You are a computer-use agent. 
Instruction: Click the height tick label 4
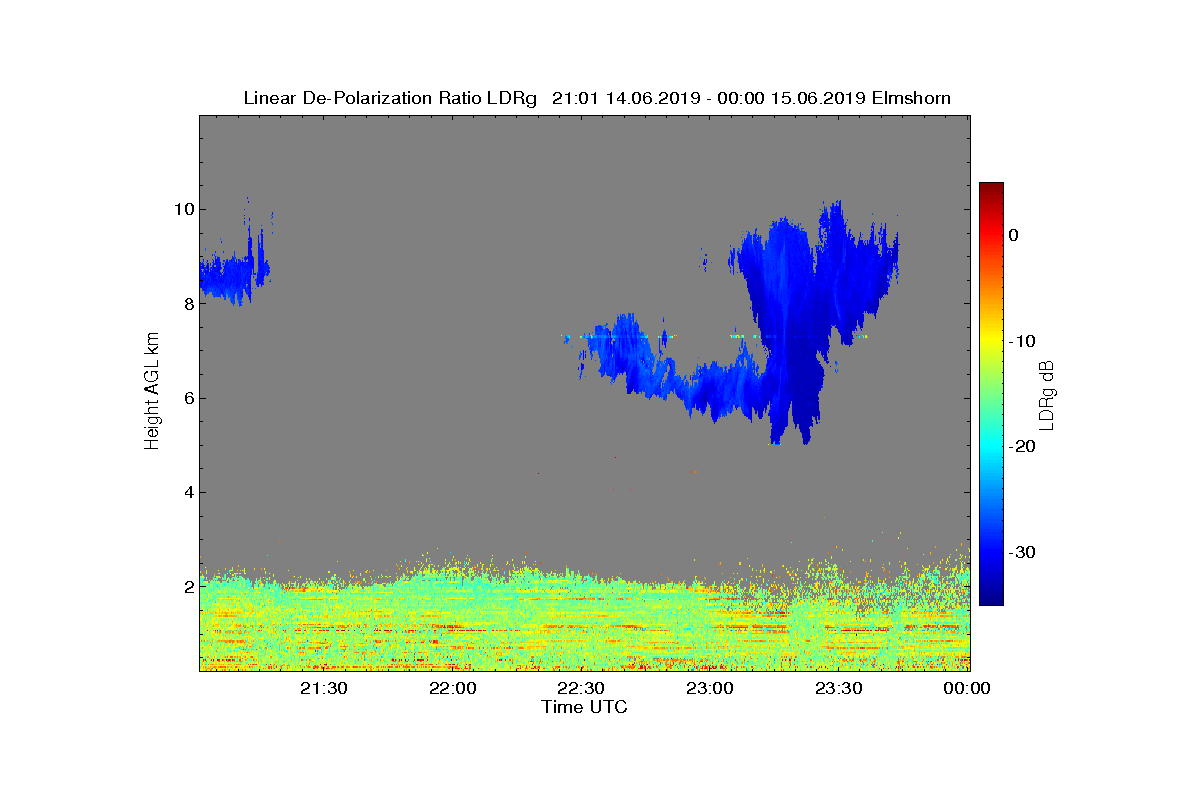pos(189,492)
